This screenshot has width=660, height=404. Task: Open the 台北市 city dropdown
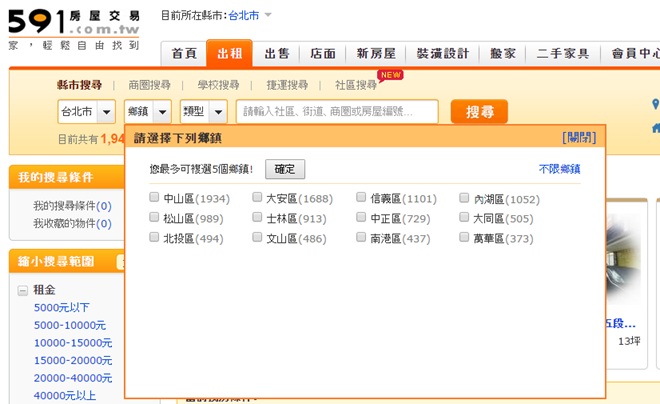(86, 112)
